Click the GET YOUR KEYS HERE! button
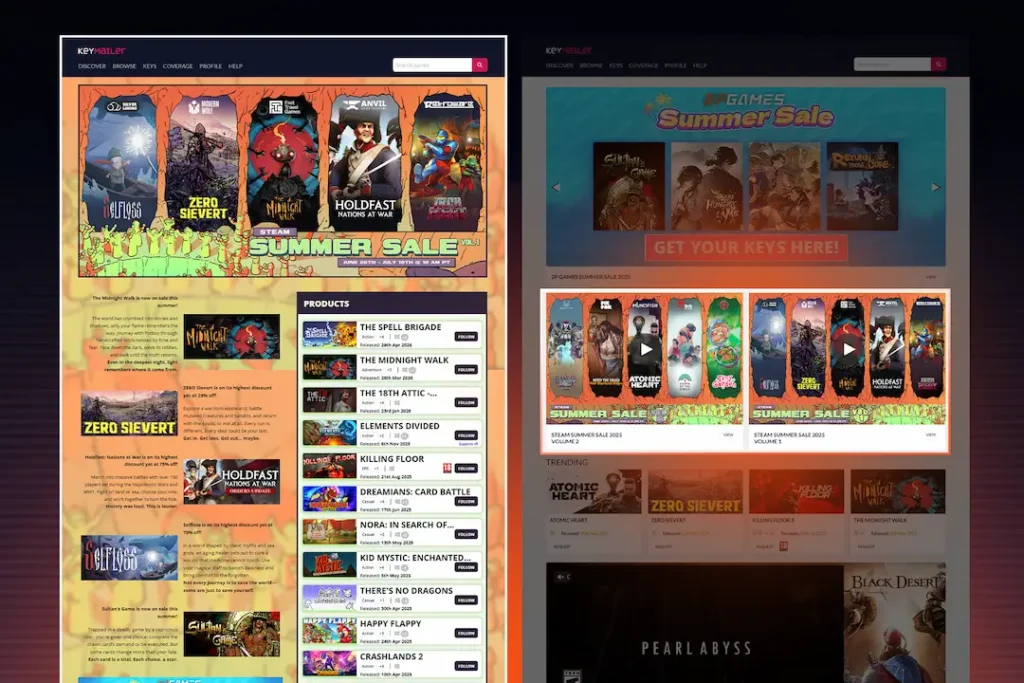 pos(746,247)
